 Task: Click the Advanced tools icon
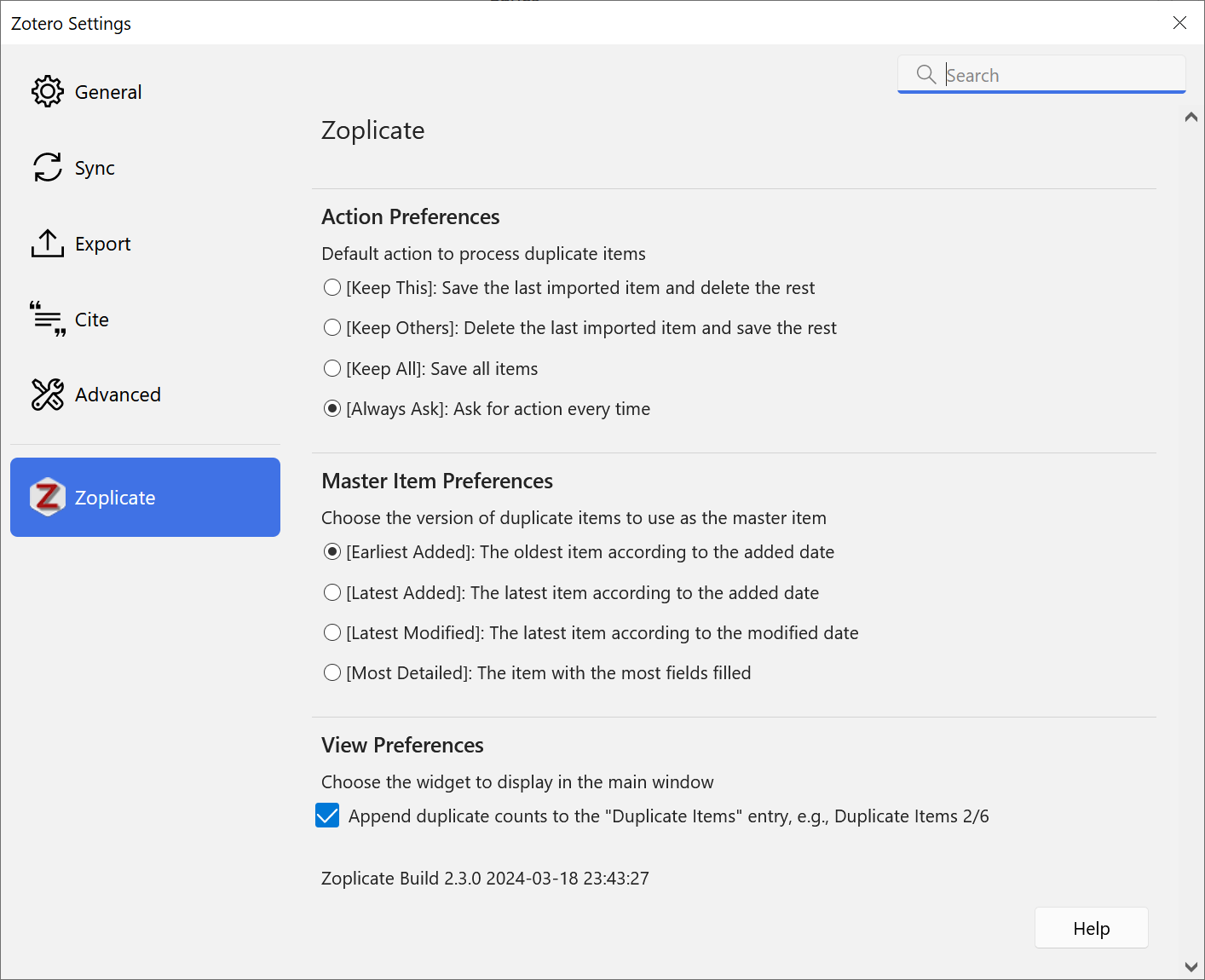point(48,395)
